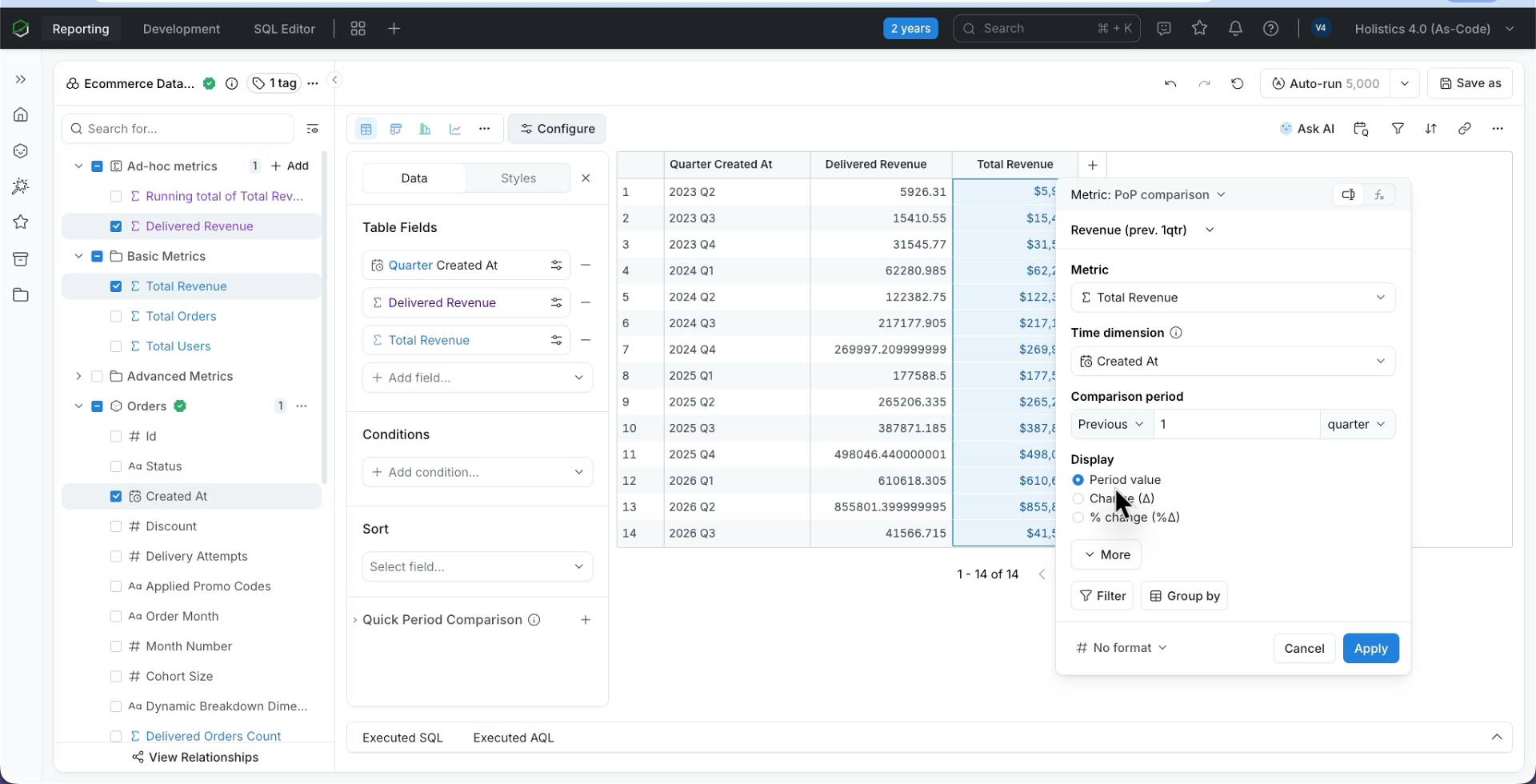Click the favorites star icon in header
1536x784 pixels.
coord(1199,29)
